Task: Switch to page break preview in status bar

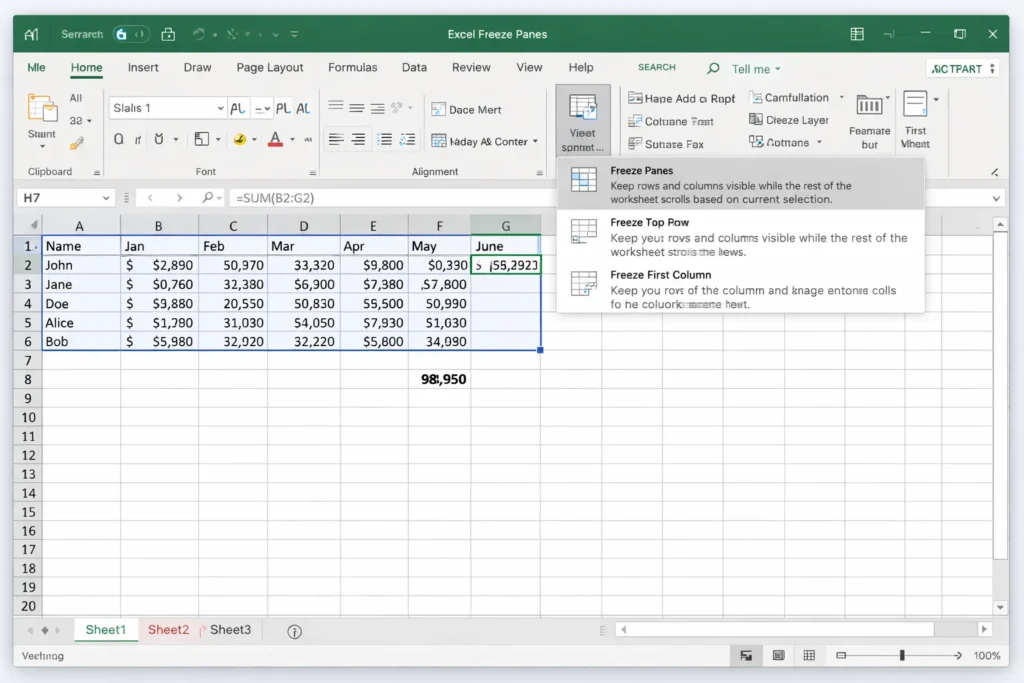Action: pyautogui.click(x=810, y=655)
